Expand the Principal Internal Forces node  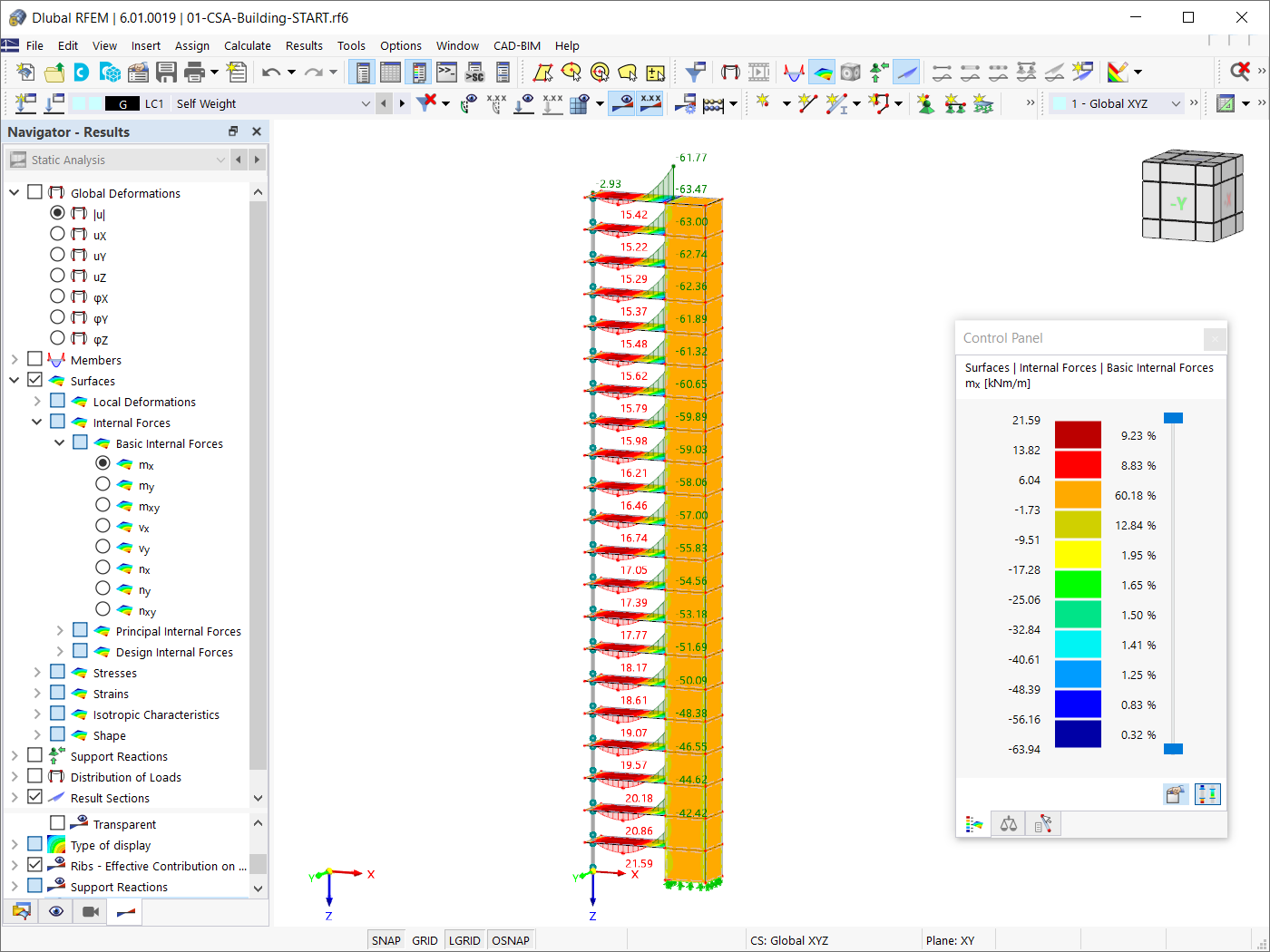pos(59,631)
